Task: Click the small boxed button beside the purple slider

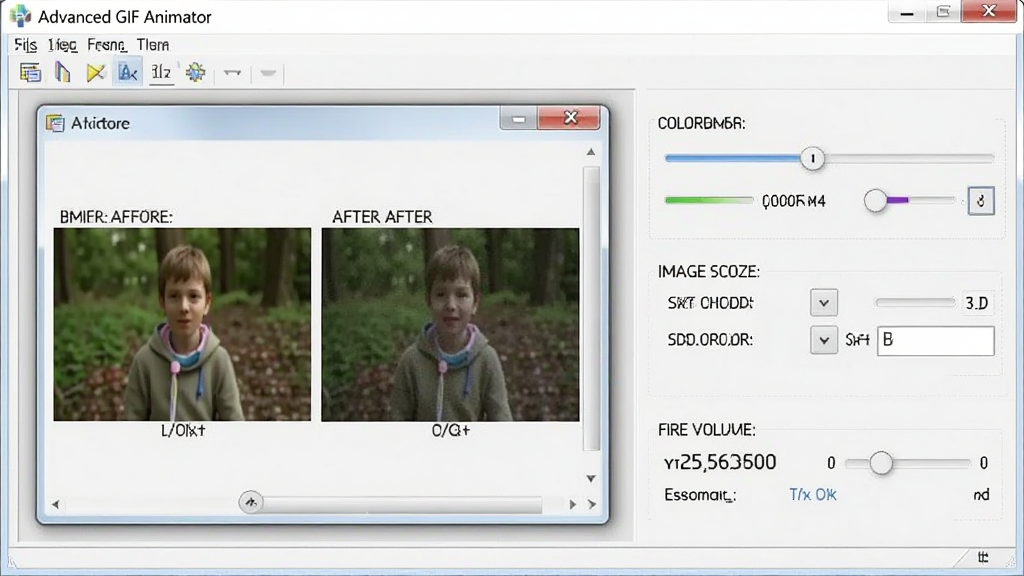Action: pyautogui.click(x=980, y=201)
